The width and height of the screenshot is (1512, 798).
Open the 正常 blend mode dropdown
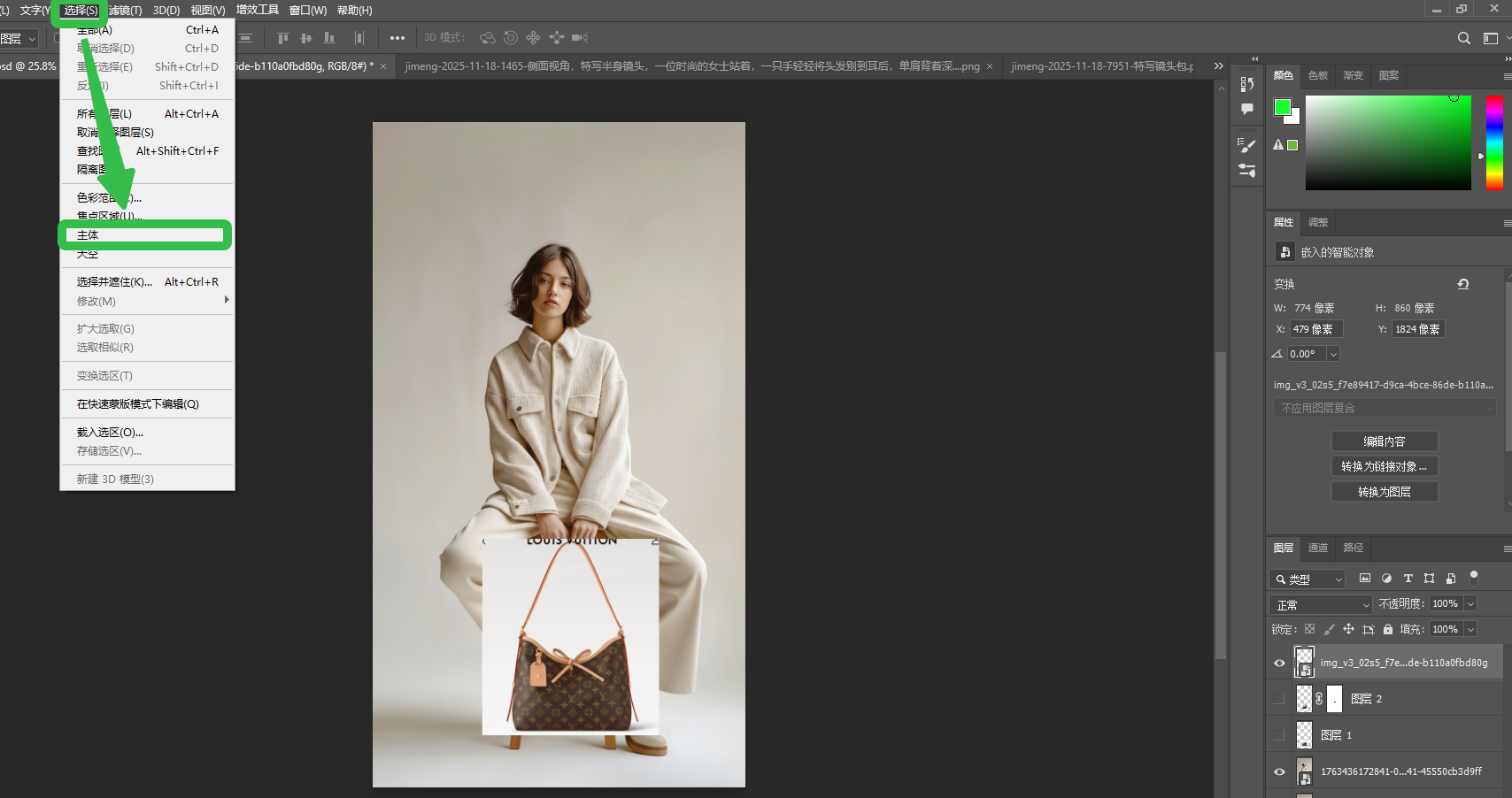(x=1322, y=604)
